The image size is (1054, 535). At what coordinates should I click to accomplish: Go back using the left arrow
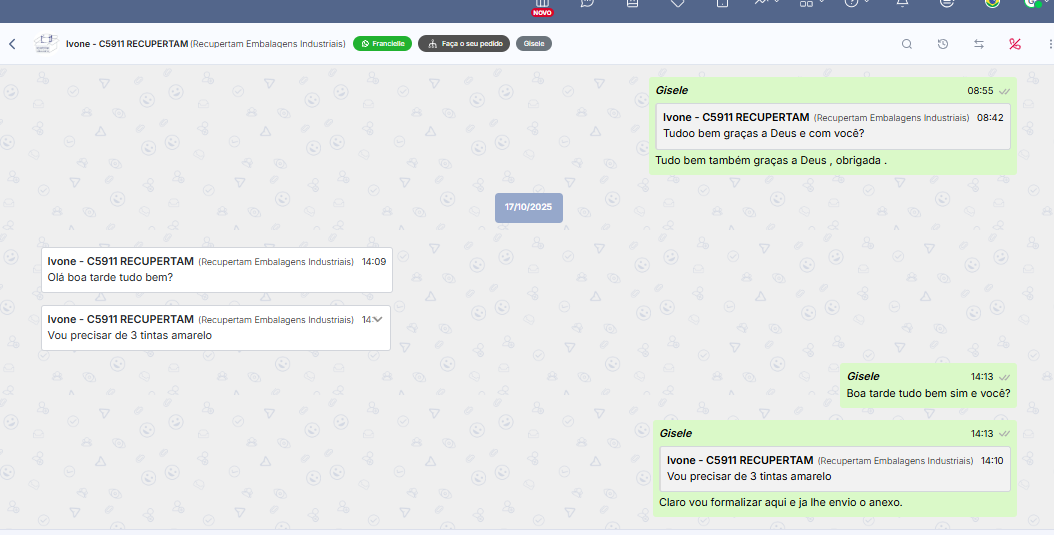[x=12, y=44]
